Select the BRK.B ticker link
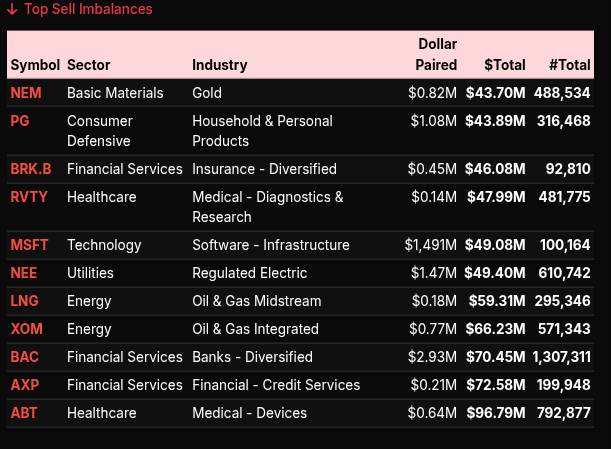 (x=30, y=169)
